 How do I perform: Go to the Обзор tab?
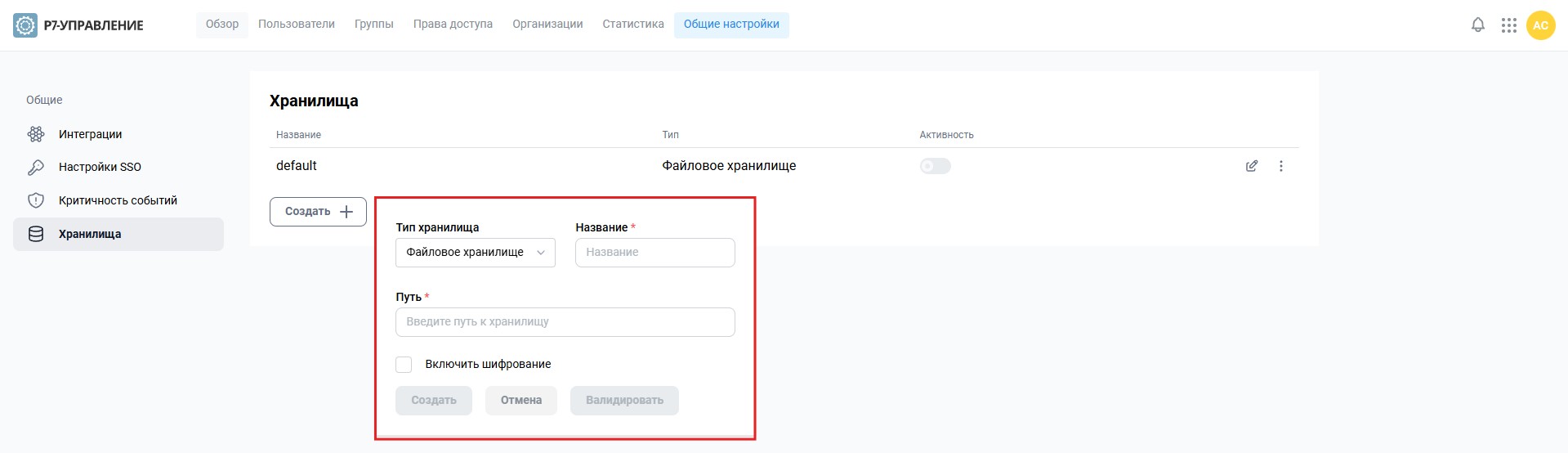[x=222, y=25]
